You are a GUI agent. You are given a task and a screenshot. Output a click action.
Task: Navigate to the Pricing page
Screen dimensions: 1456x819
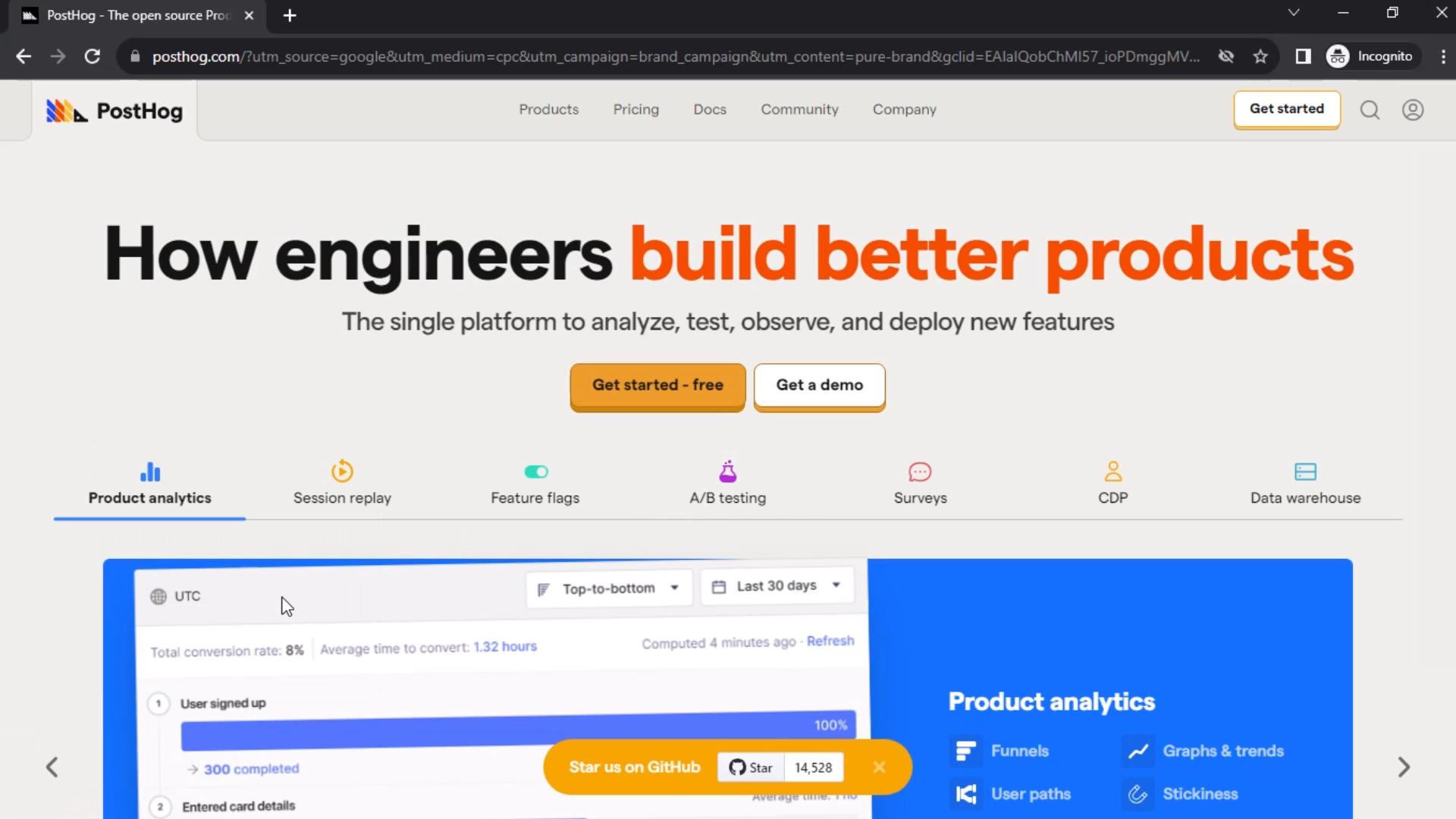pyautogui.click(x=636, y=109)
